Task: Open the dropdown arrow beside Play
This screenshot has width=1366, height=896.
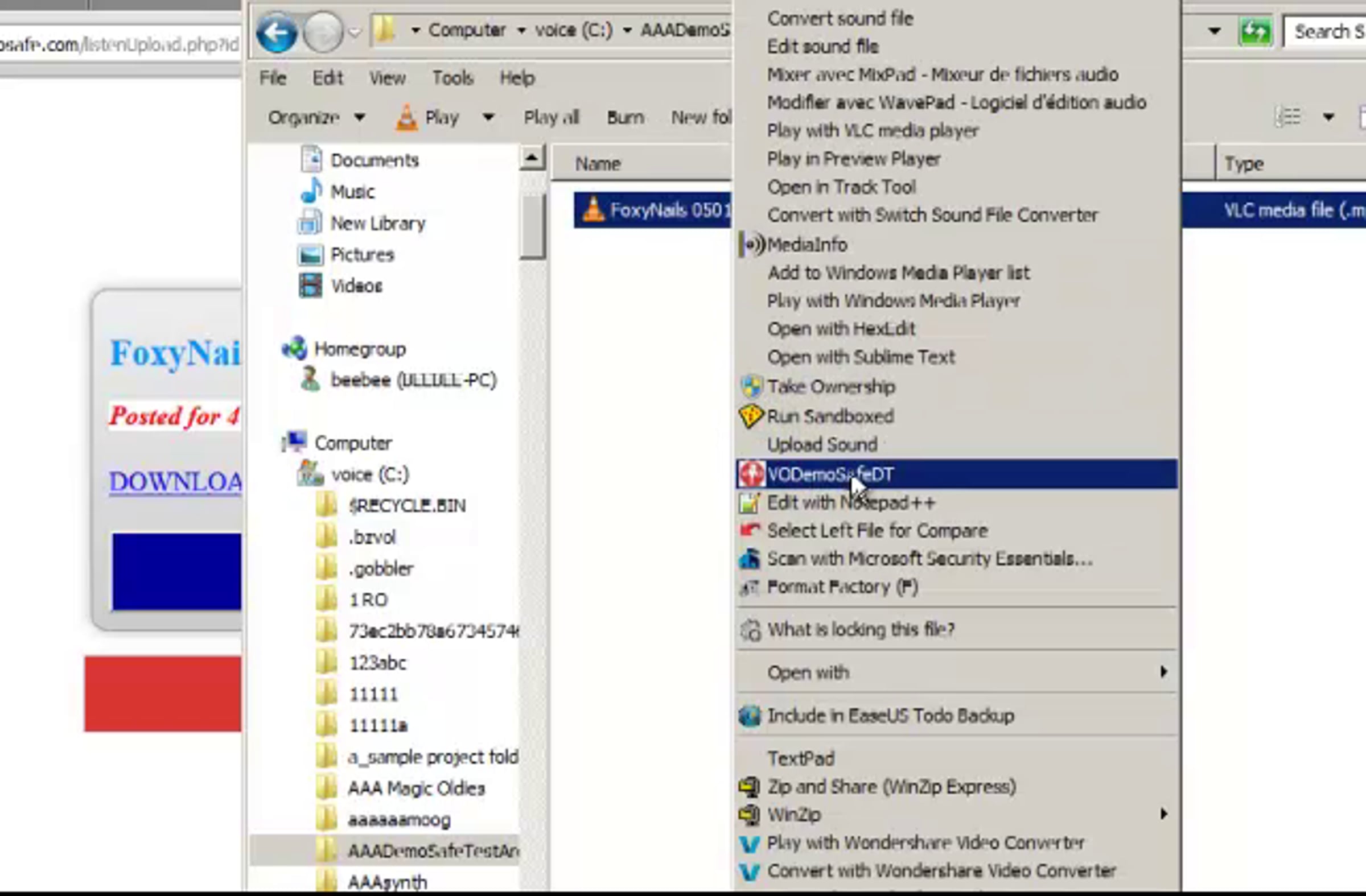Action: click(x=488, y=118)
